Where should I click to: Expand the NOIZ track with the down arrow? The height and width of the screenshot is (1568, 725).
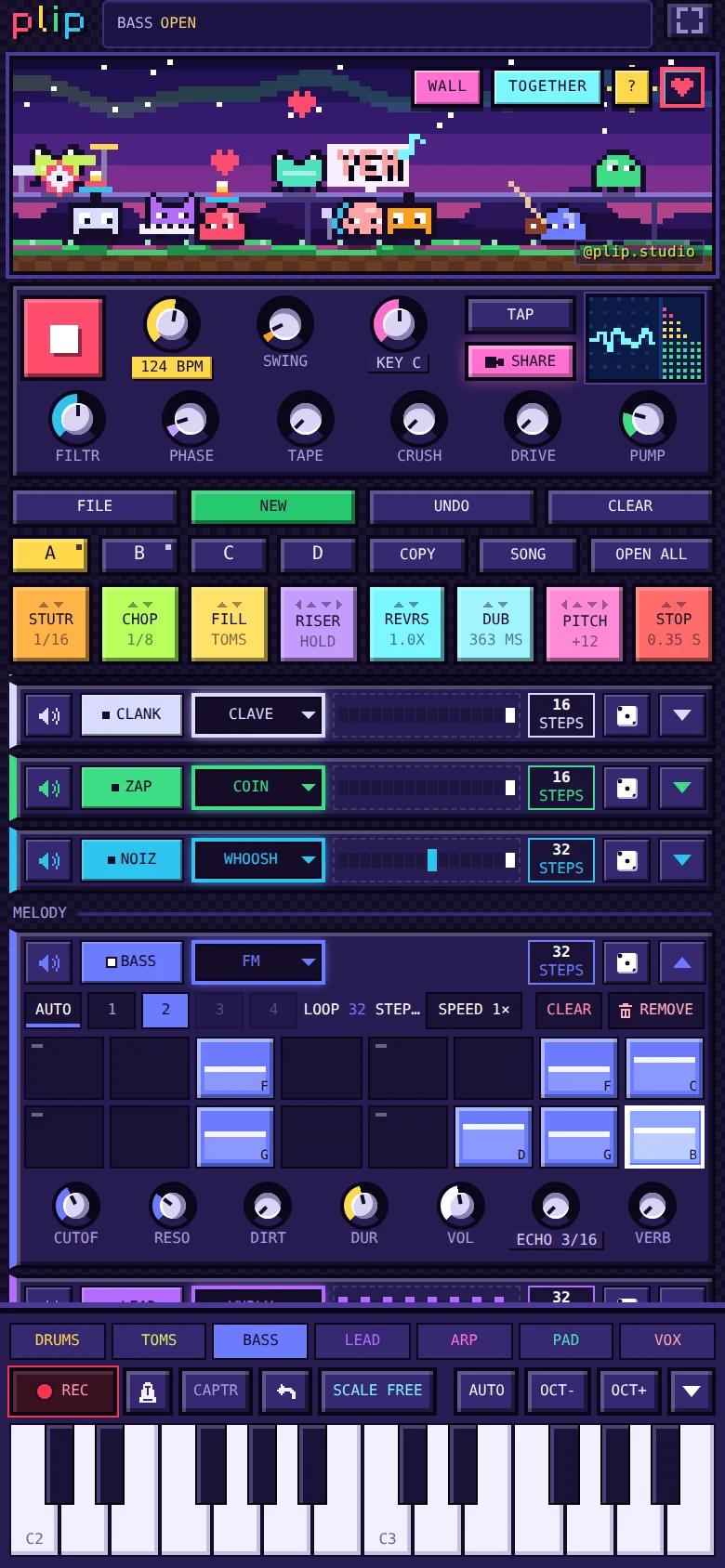pos(682,860)
